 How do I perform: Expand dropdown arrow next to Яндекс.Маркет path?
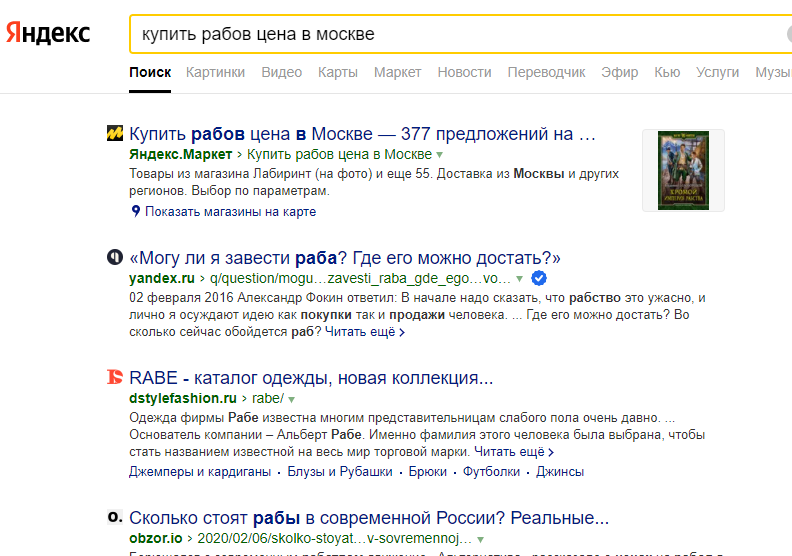click(x=439, y=155)
